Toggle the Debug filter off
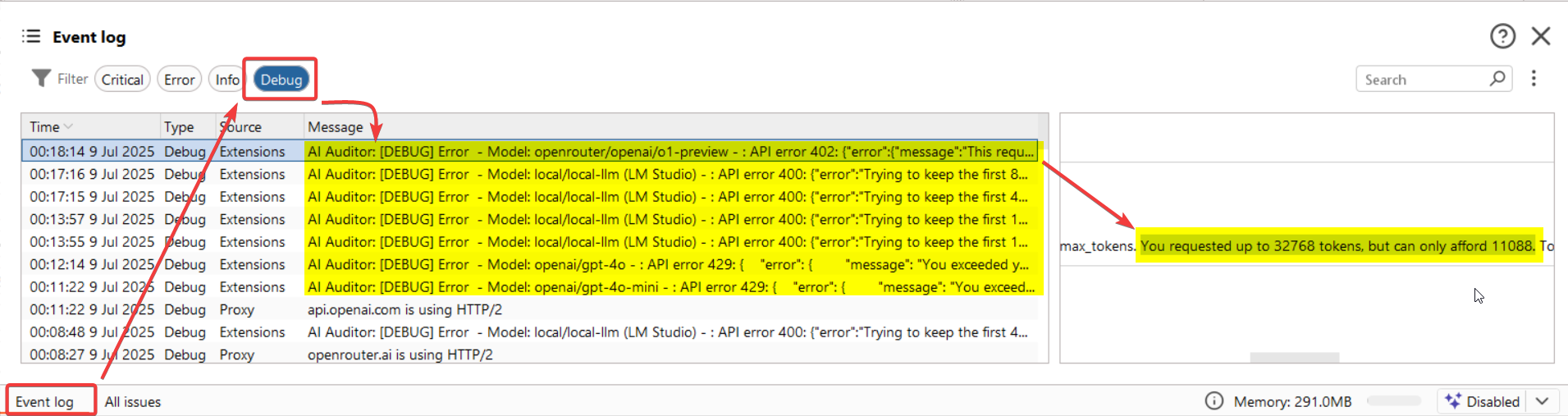Screen dimensions: 1568x416 [281, 80]
